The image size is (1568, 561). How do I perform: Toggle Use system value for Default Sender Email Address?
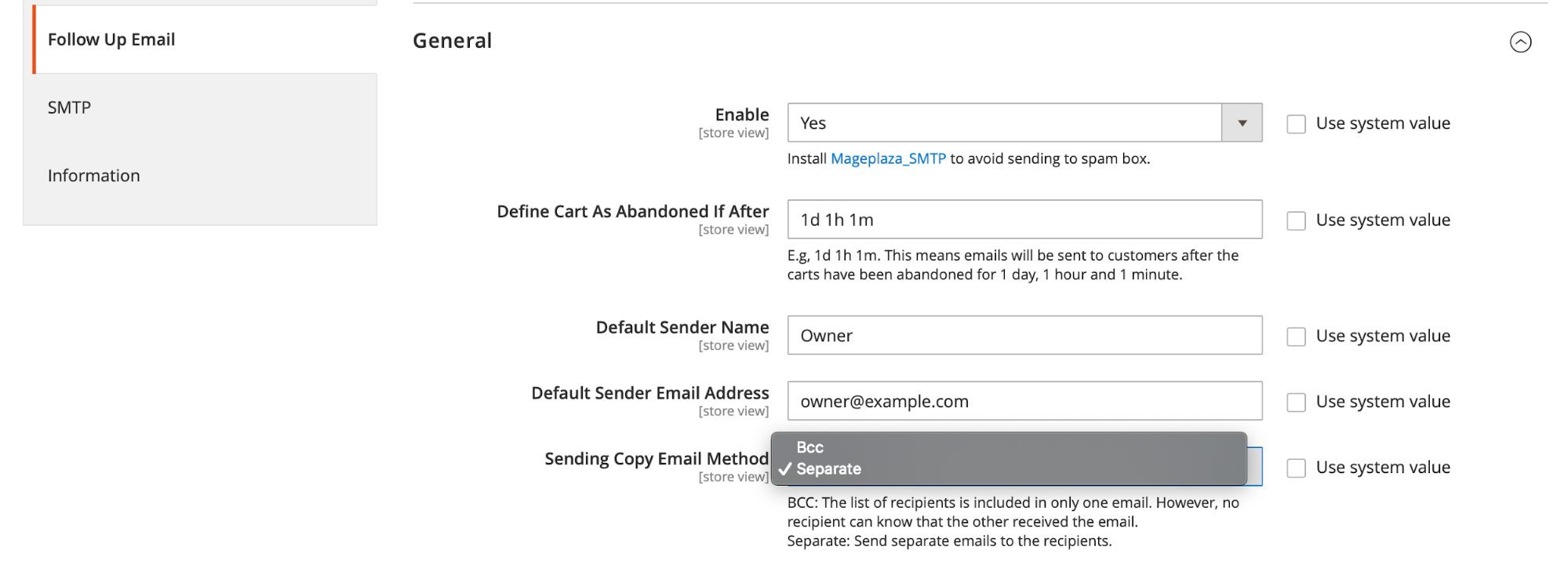point(1296,403)
